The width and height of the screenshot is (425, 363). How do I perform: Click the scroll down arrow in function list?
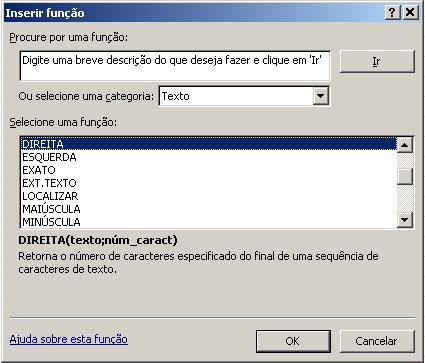405,220
